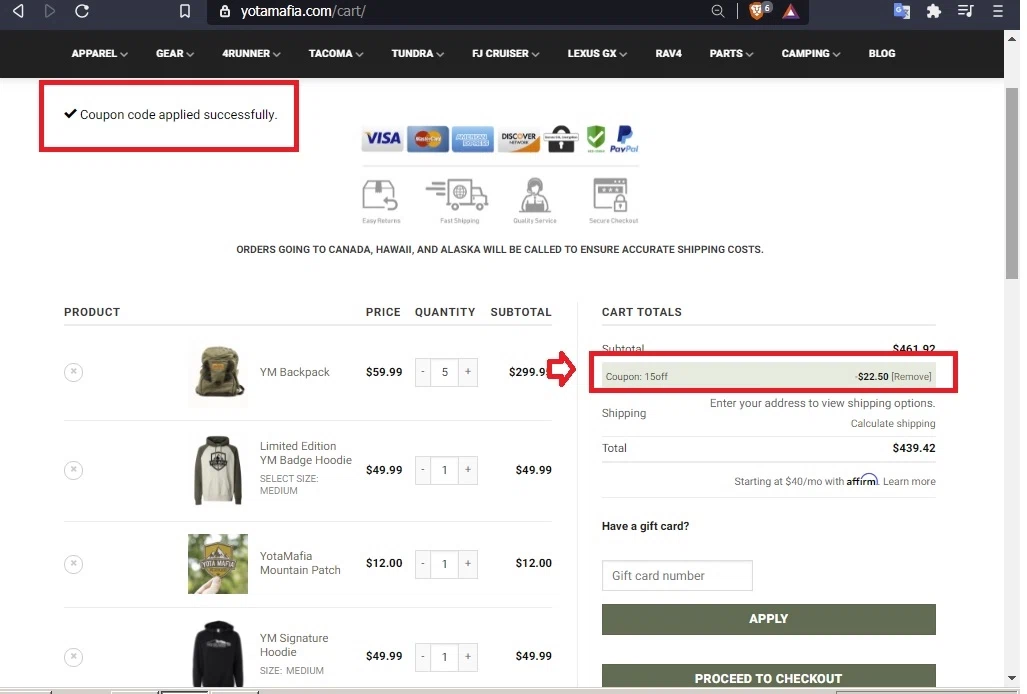Expand the CAMPING menu
The image size is (1027, 694).
pyautogui.click(x=810, y=54)
